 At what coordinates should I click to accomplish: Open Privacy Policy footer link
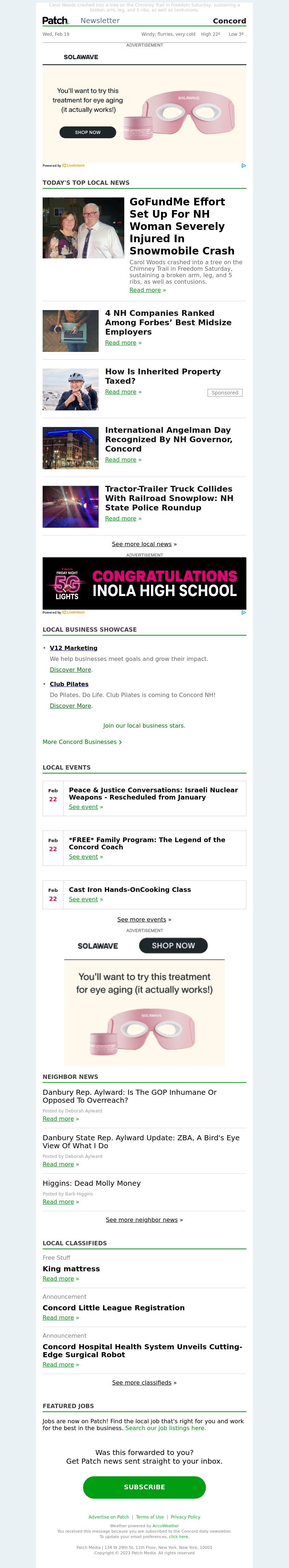185,1517
